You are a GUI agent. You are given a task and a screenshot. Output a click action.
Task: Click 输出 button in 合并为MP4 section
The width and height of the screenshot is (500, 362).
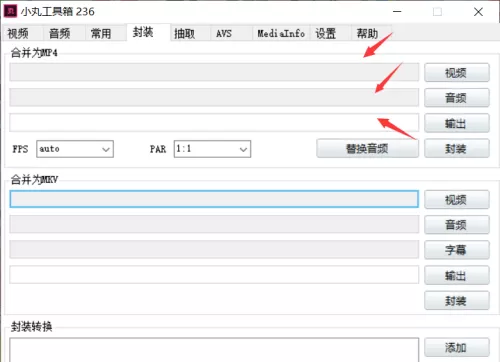click(457, 123)
